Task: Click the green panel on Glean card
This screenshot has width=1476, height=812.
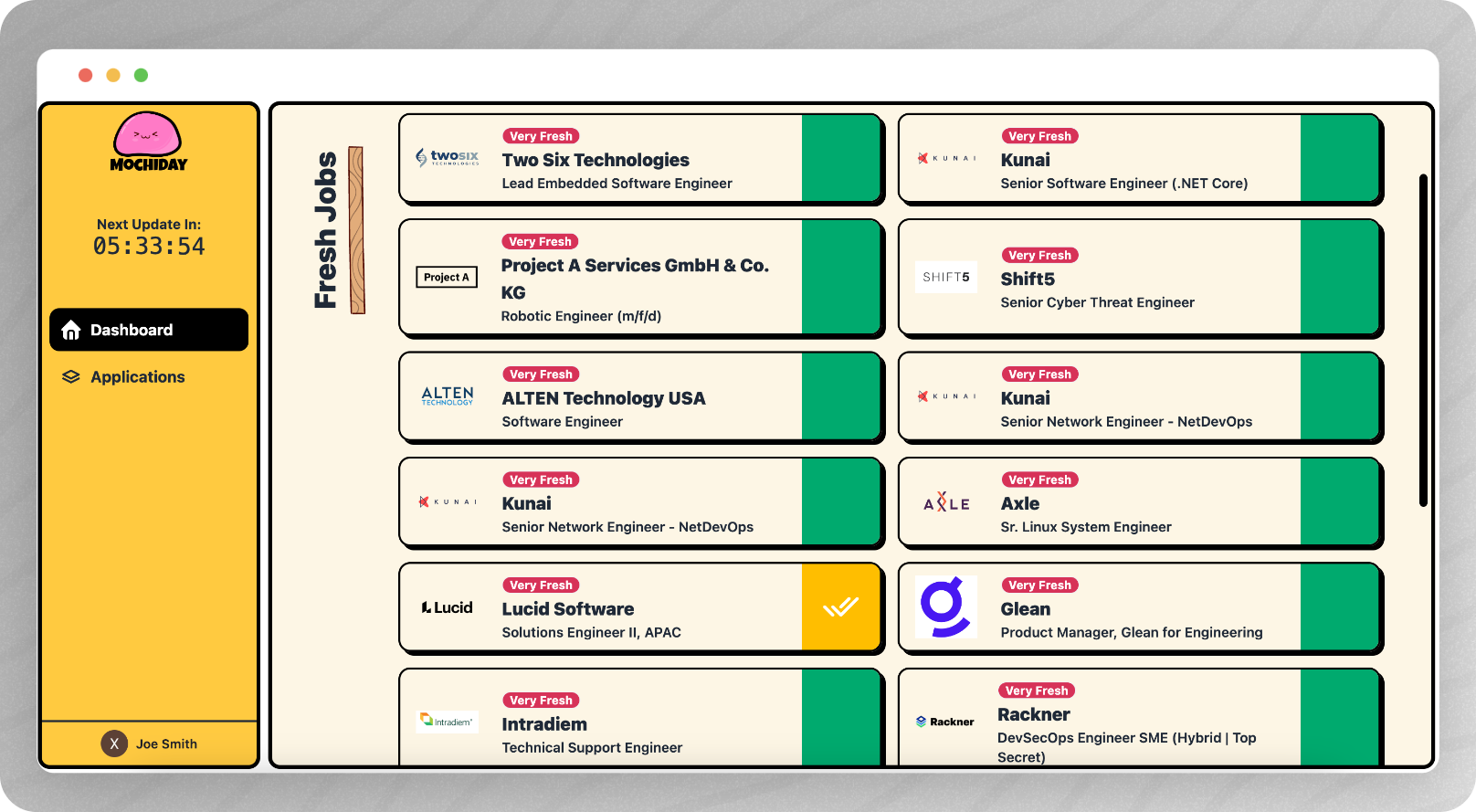Action: (1340, 606)
